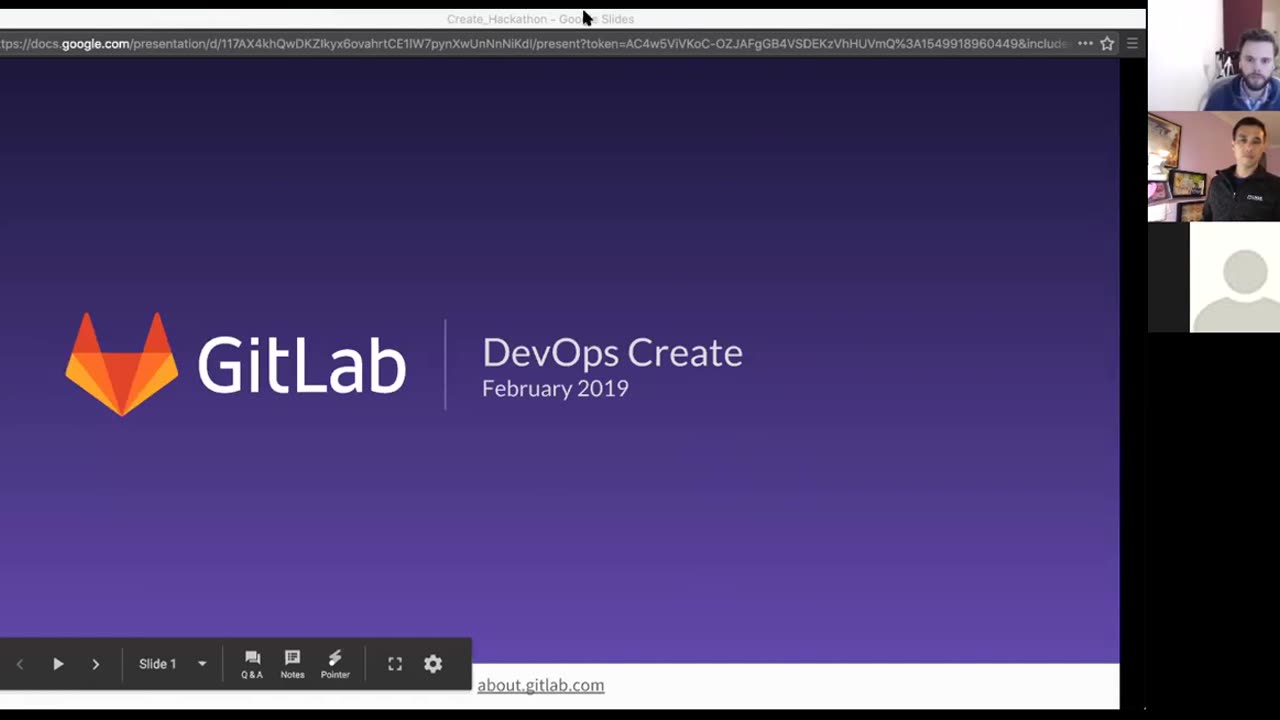Activate the laser Pointer tool
1280x720 pixels.
[335, 664]
